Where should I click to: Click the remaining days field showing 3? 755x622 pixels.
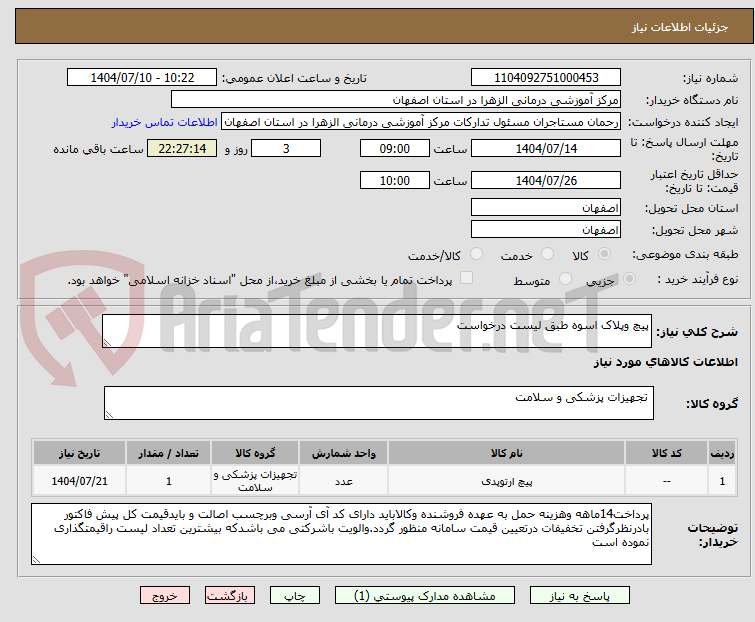tap(286, 148)
